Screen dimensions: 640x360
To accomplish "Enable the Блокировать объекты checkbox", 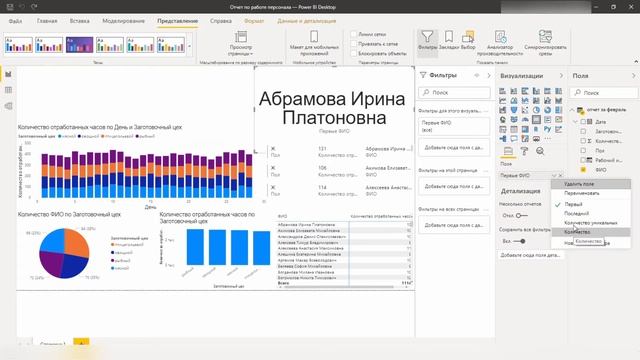I will 354,53.
